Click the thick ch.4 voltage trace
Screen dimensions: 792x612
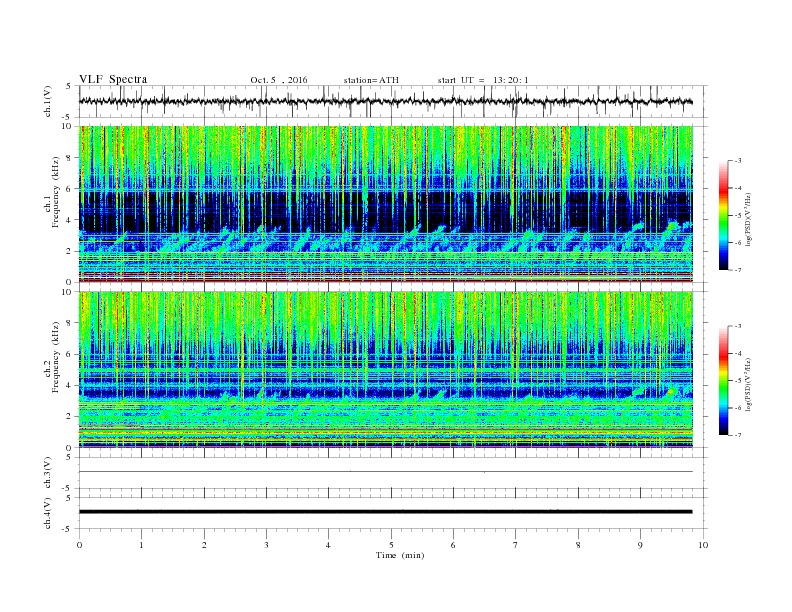pos(386,512)
